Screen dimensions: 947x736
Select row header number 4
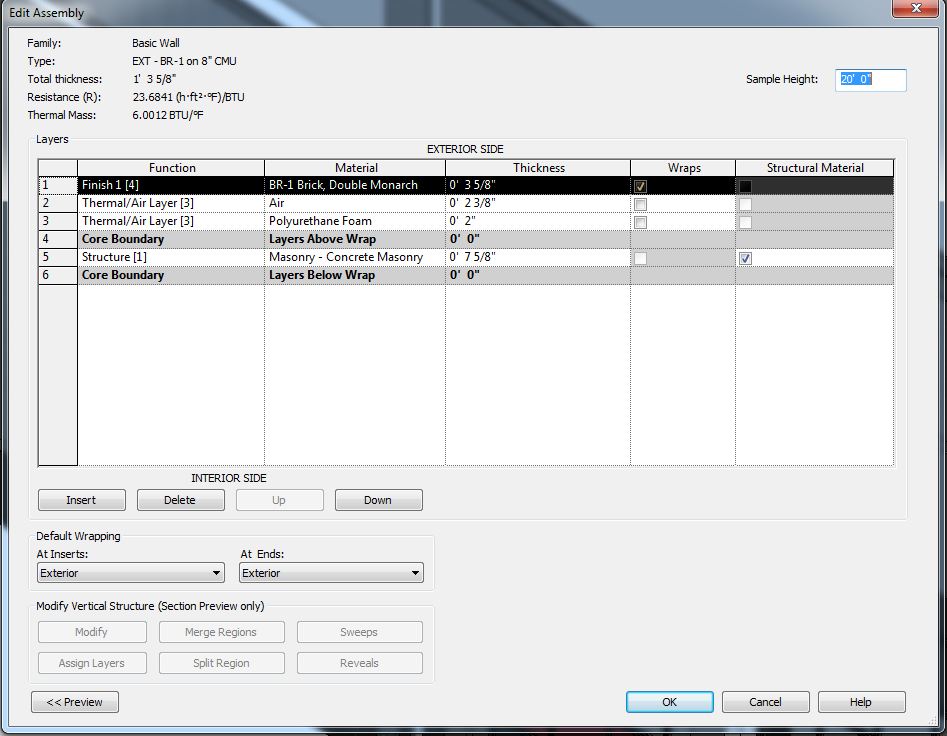click(x=57, y=239)
